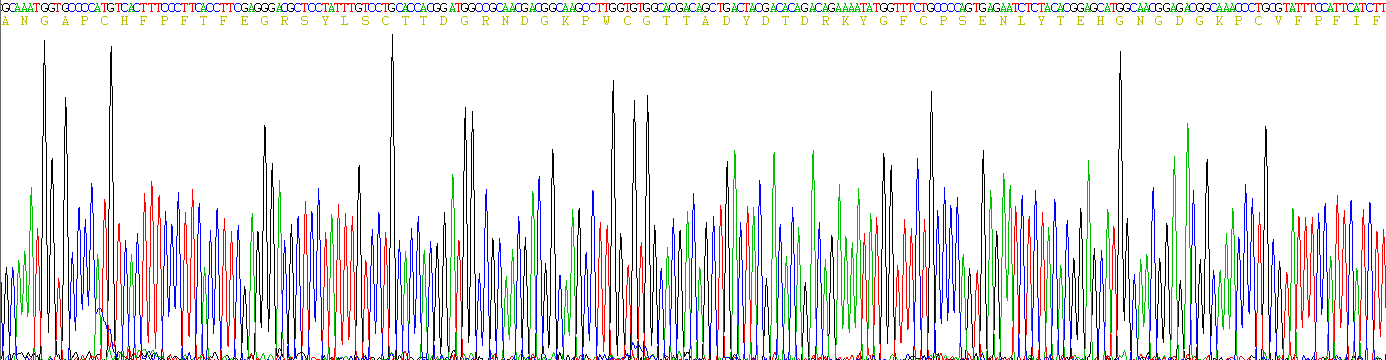Select amino acid H between E and G
The width and height of the screenshot is (1386, 360).
[1099, 21]
